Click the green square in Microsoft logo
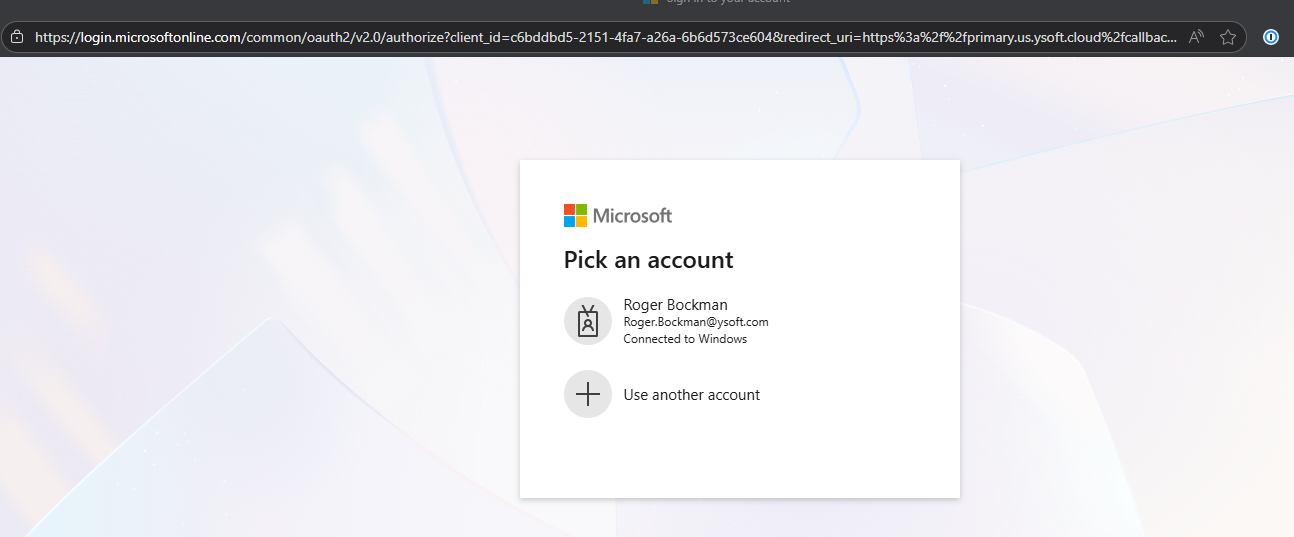Image resolution: width=1294 pixels, height=537 pixels. [581, 209]
